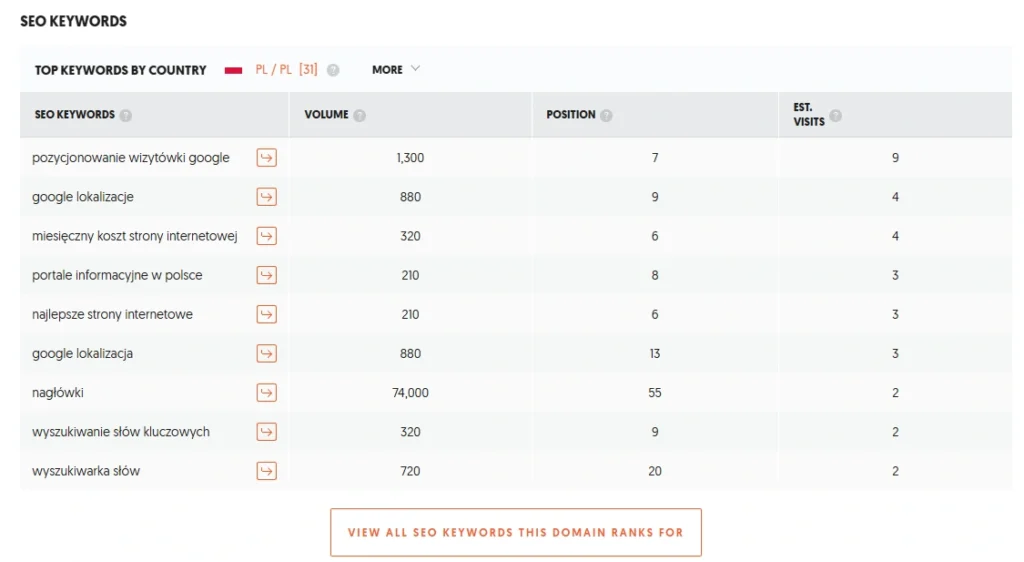Open arrow icon for nagłówki keyword
The image size is (1024, 562).
266,393
